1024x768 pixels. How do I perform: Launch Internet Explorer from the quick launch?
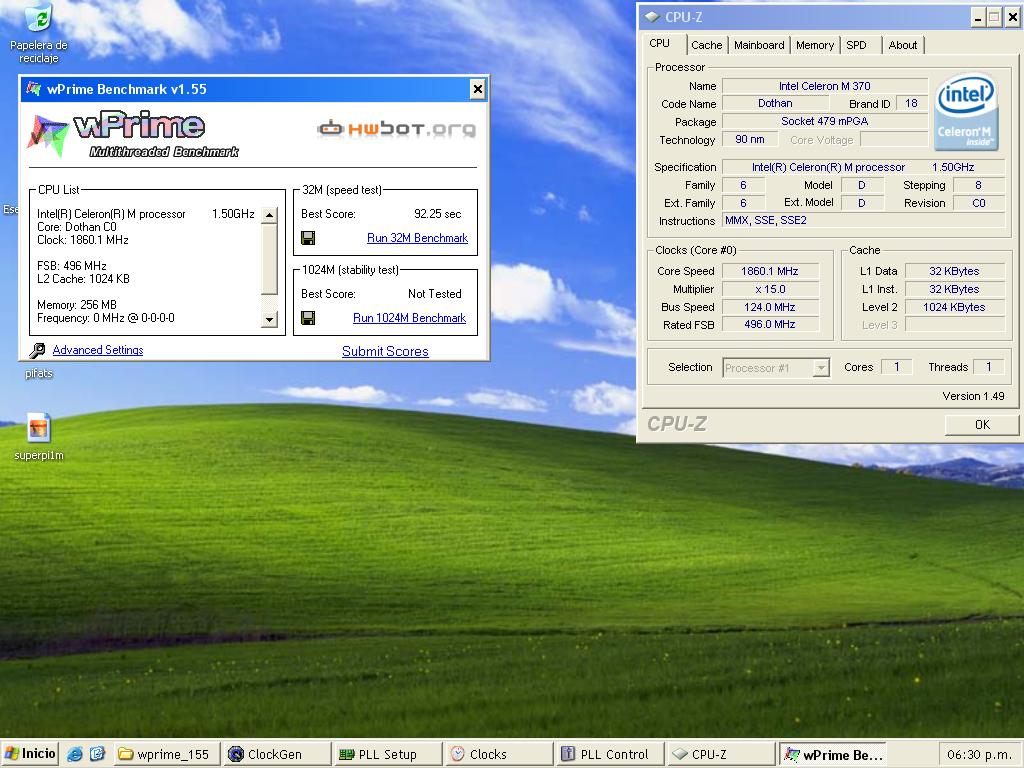click(75, 754)
